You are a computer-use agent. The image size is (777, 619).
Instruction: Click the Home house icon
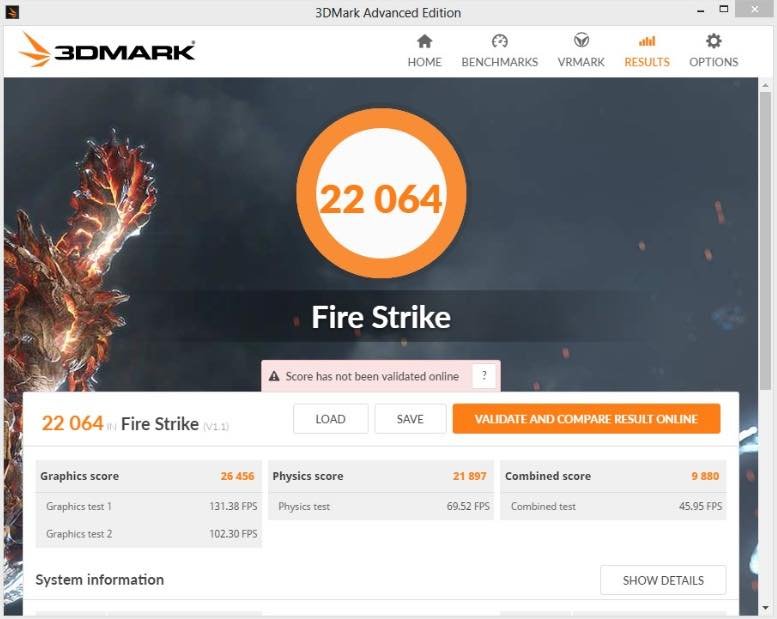pyautogui.click(x=424, y=41)
